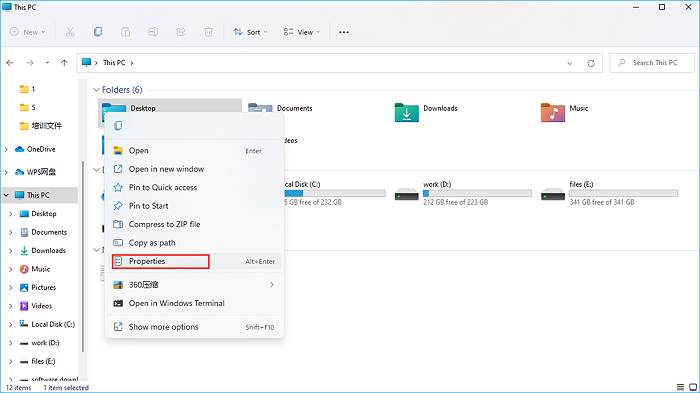Select Desktop in navigation tree
The width and height of the screenshot is (700, 393).
tap(38, 214)
